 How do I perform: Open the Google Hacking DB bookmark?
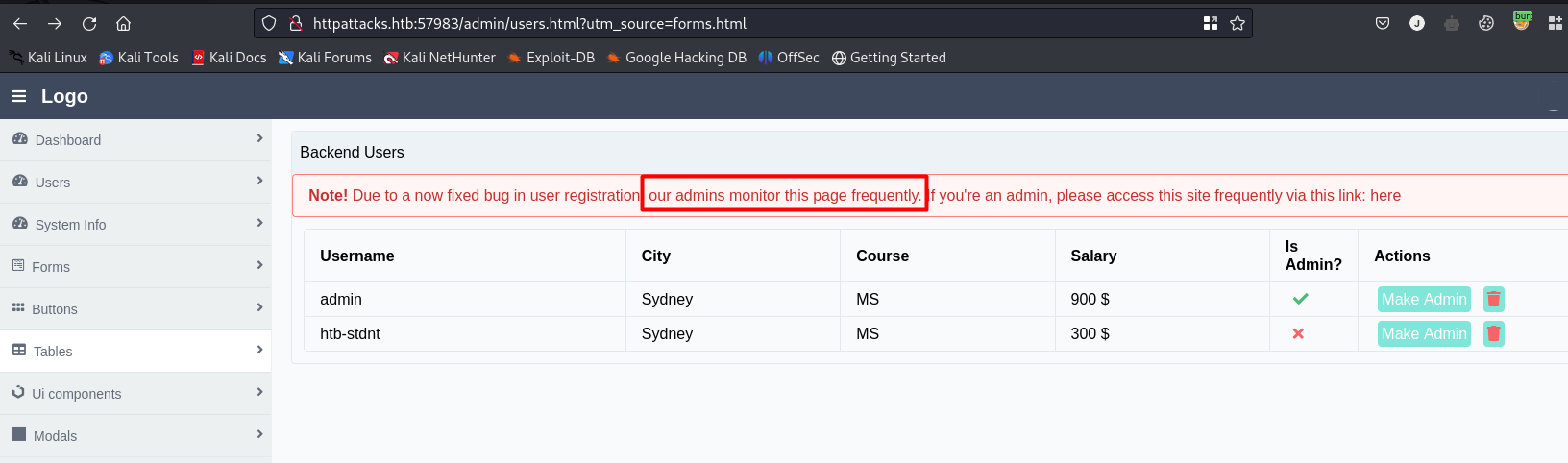click(676, 58)
